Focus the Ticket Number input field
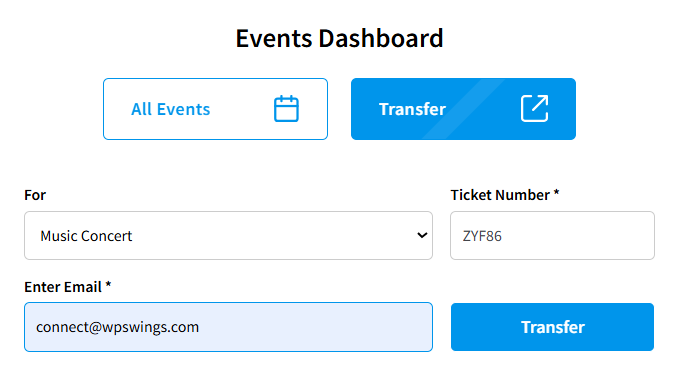Image resolution: width=699 pixels, height=378 pixels. click(x=552, y=235)
